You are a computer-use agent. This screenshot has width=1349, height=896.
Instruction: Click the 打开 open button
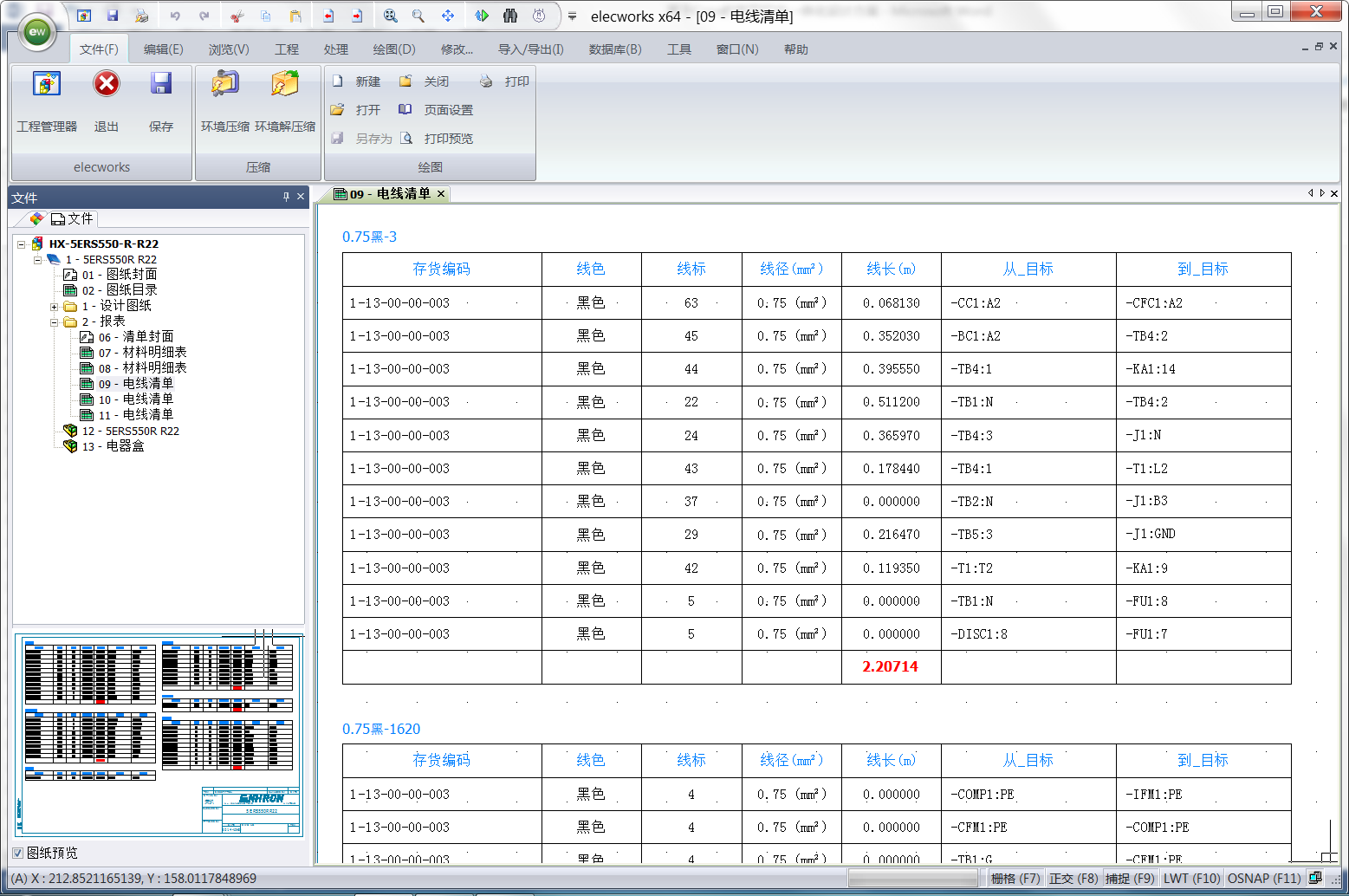pyautogui.click(x=356, y=110)
